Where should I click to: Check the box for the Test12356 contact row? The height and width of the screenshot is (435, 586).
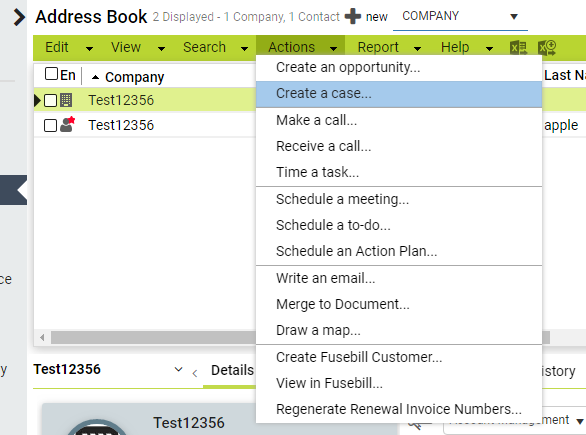[50, 125]
